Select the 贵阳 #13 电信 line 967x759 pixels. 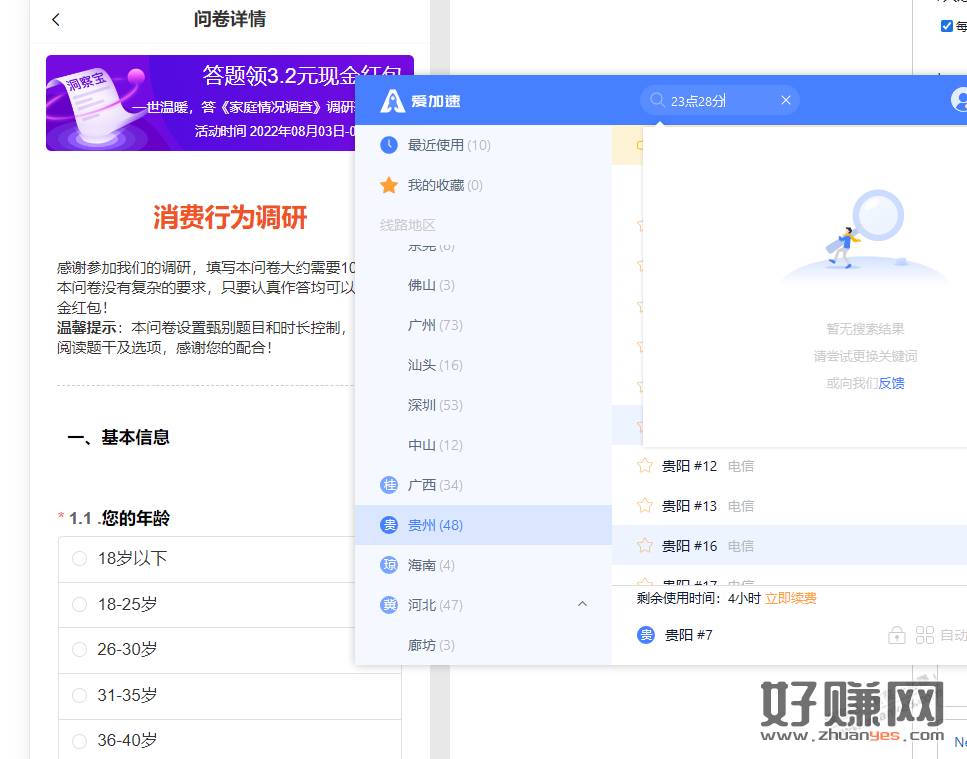click(x=789, y=506)
